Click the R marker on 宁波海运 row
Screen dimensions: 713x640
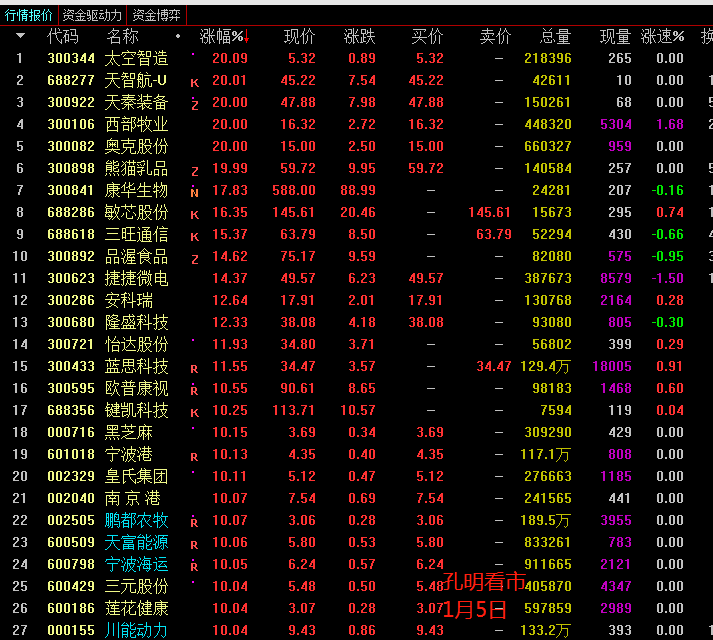click(194, 566)
